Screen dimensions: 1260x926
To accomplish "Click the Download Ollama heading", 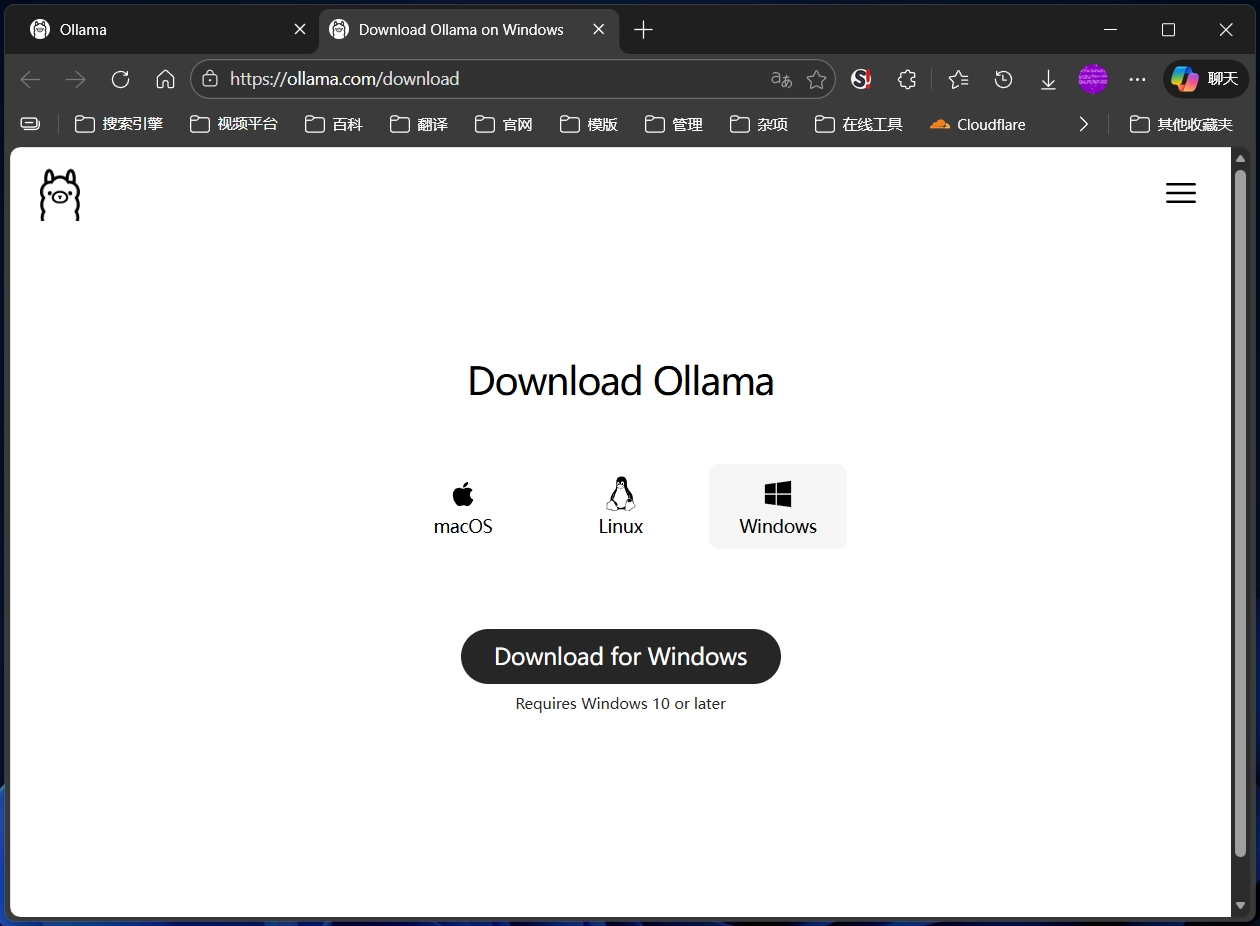I will (621, 381).
